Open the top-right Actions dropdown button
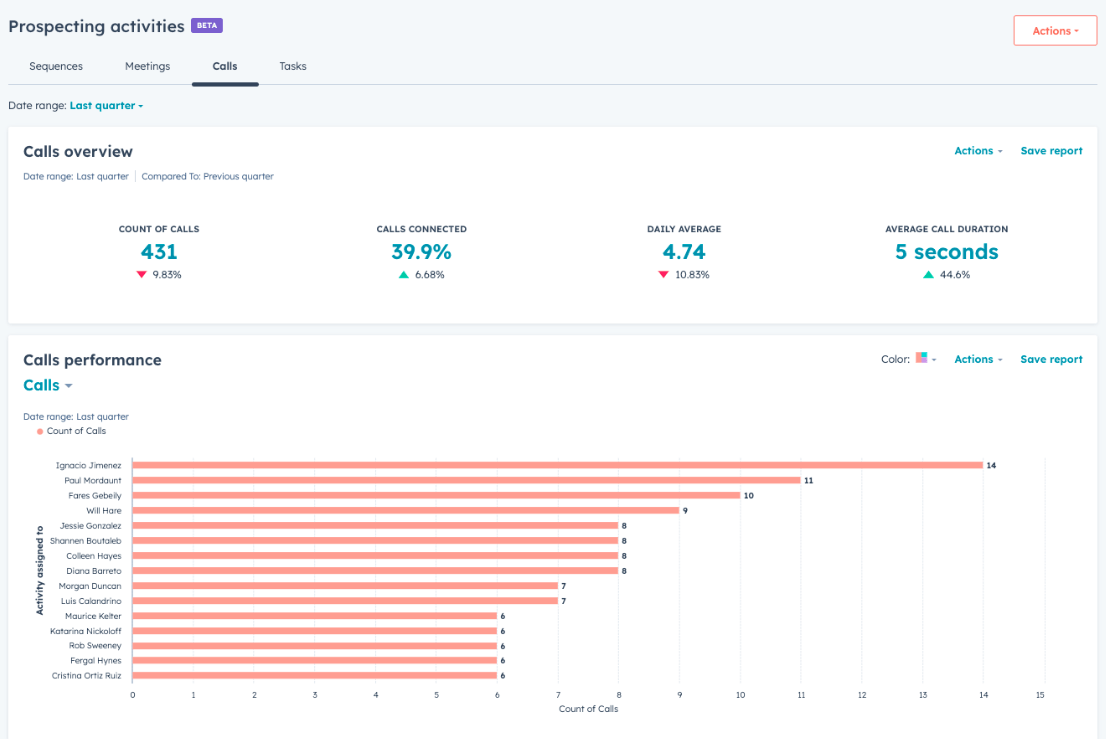Viewport: 1106px width, 739px height. [x=1055, y=31]
